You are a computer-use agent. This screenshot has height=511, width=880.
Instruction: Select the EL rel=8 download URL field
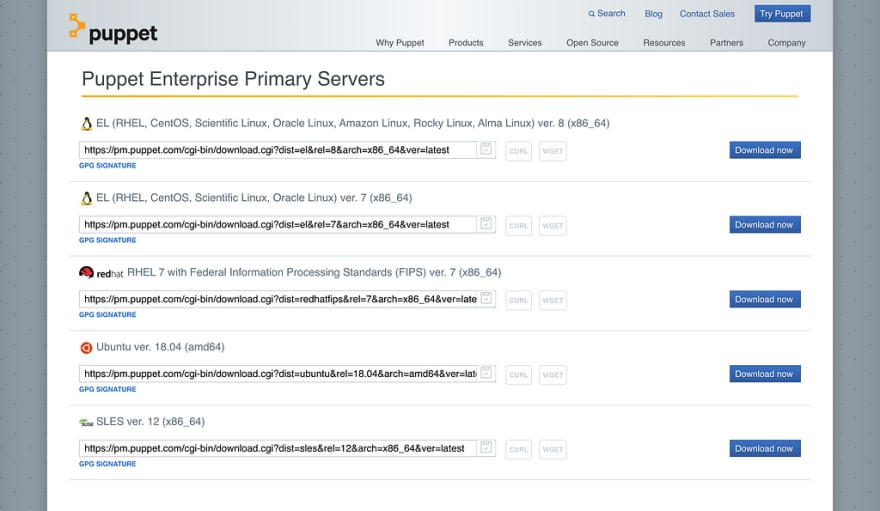point(278,150)
